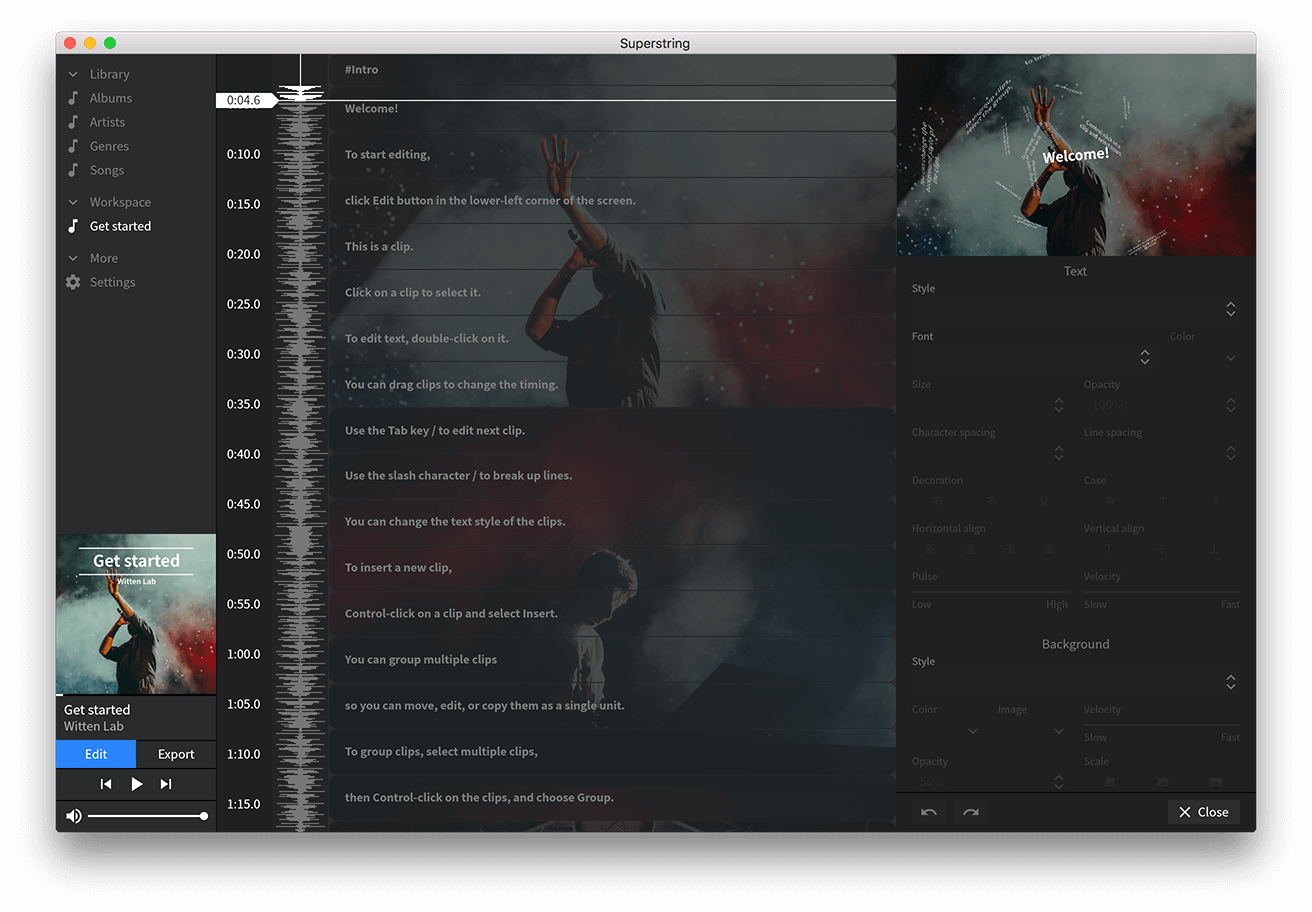Image resolution: width=1312 pixels, height=912 pixels.
Task: Open the Background Style dropdown
Action: [x=1075, y=682]
